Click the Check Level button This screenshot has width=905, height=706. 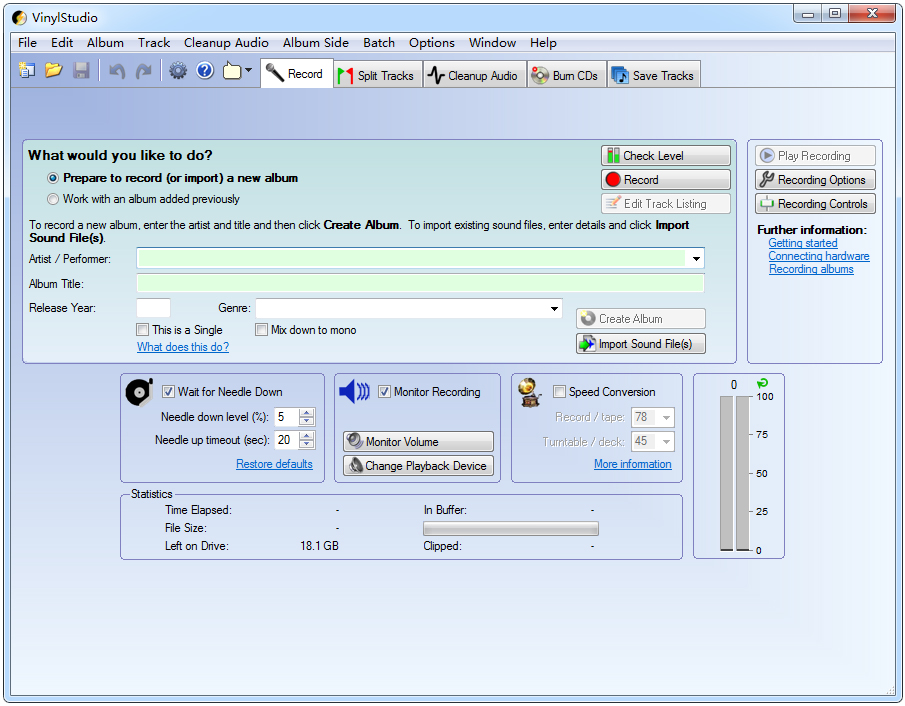click(x=665, y=156)
